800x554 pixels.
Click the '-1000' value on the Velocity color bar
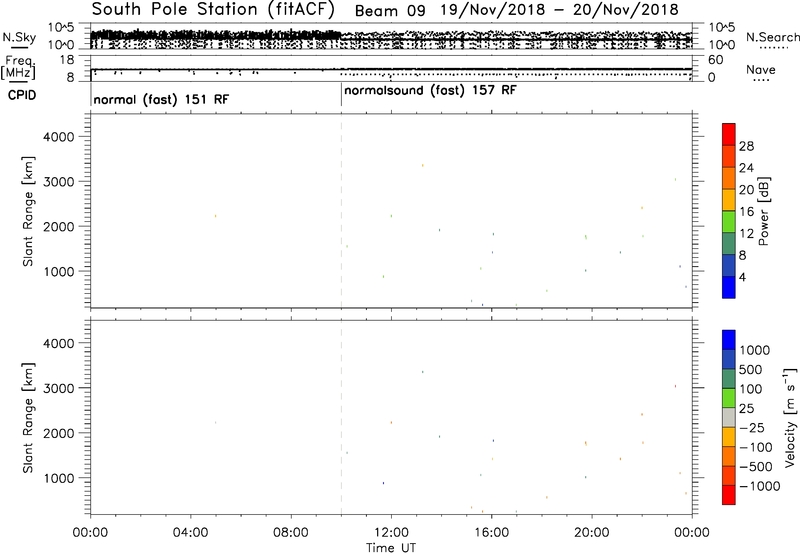pyautogui.click(x=759, y=486)
